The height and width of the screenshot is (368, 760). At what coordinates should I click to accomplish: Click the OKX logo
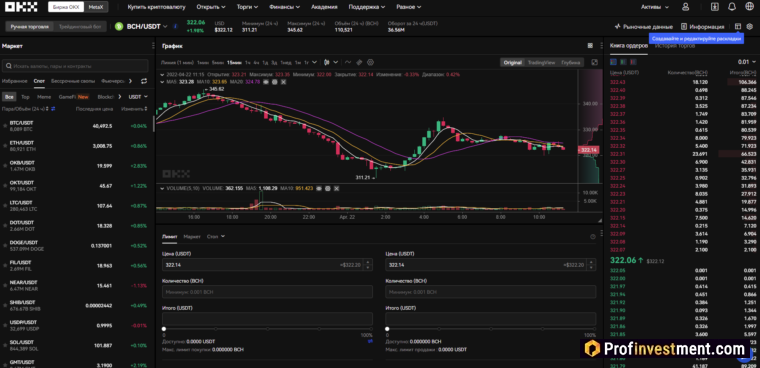(21, 7)
